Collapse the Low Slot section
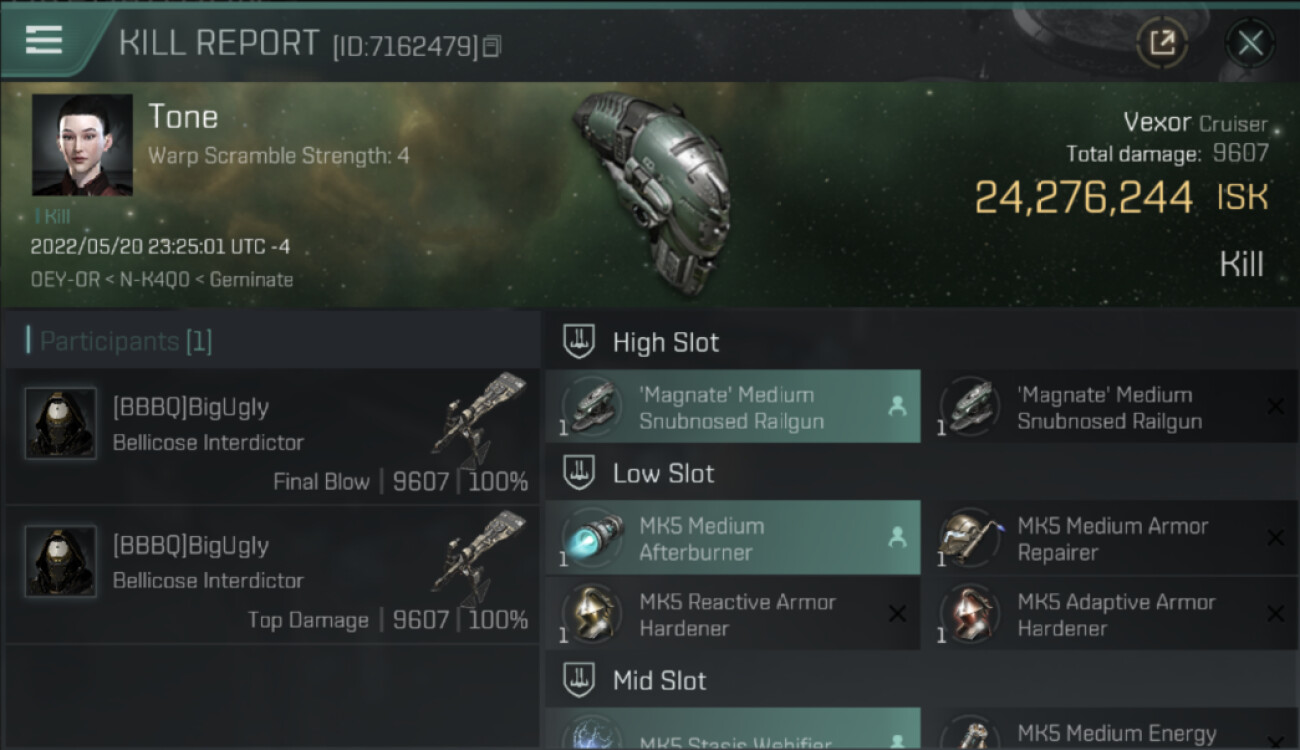This screenshot has height=750, width=1300. pos(580,473)
